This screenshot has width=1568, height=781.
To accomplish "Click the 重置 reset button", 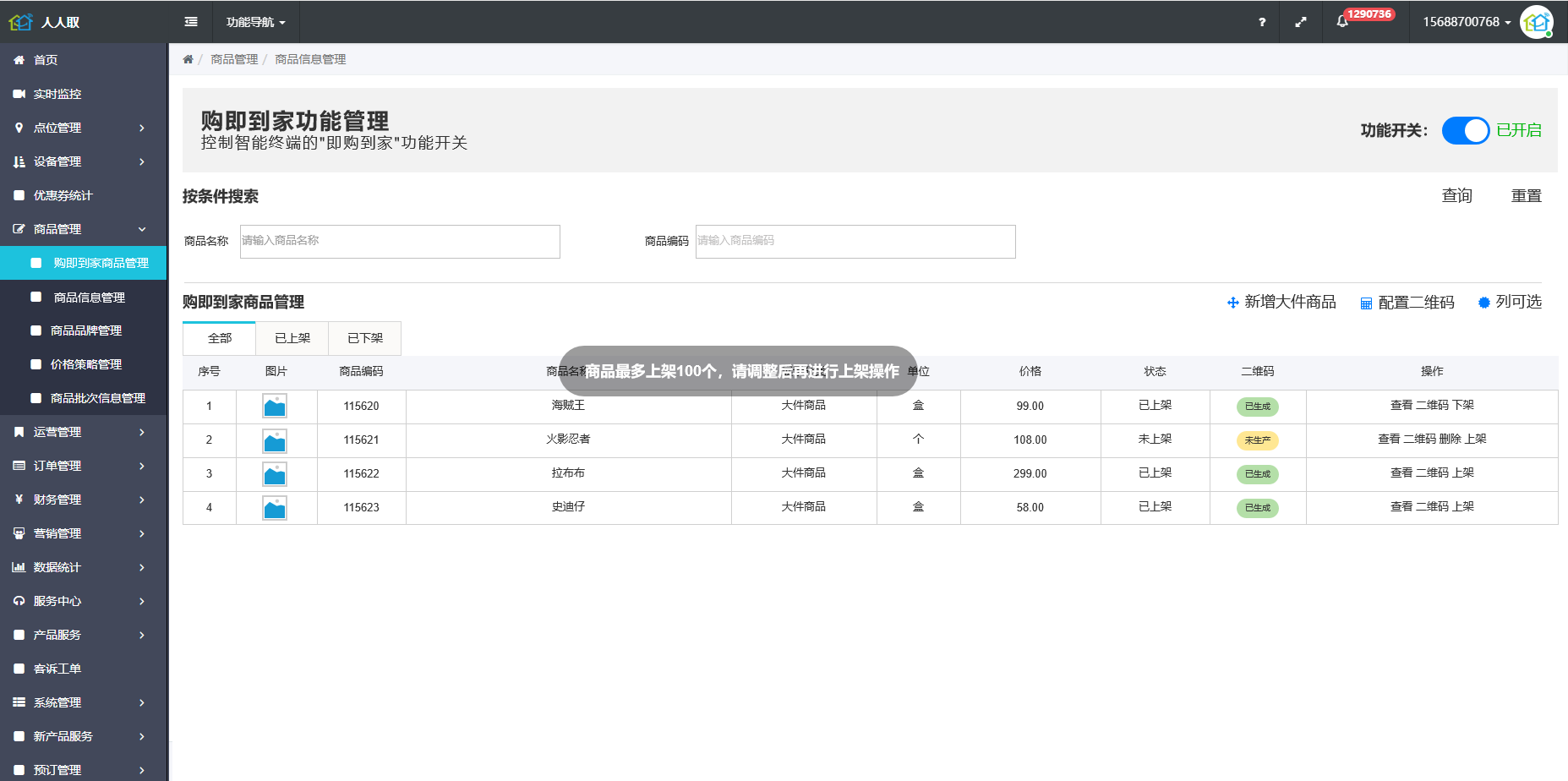I will click(x=1526, y=196).
